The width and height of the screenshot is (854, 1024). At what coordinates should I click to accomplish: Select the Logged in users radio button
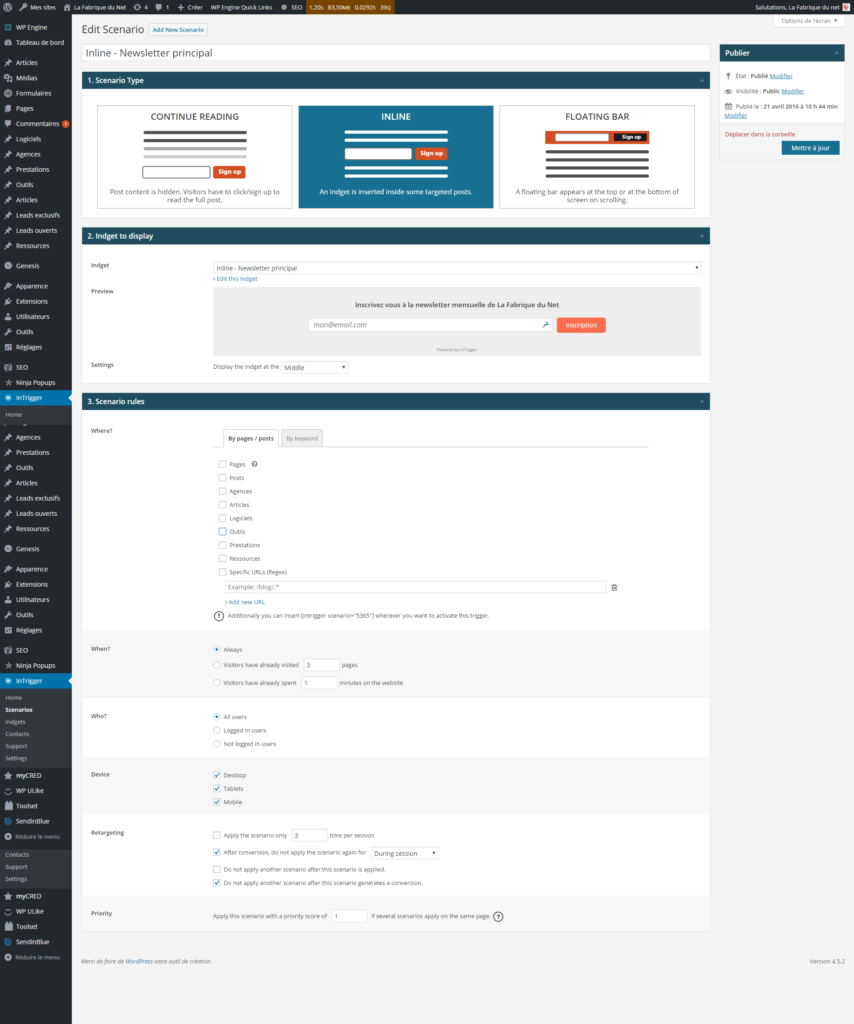pyautogui.click(x=217, y=730)
